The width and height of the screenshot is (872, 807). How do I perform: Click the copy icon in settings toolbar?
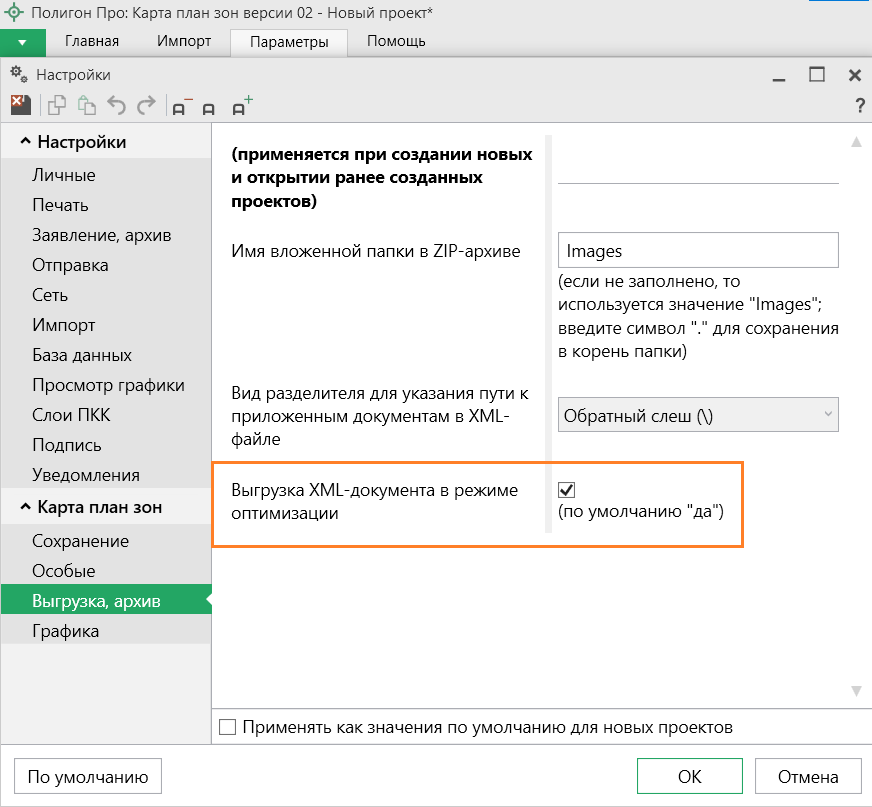[58, 105]
